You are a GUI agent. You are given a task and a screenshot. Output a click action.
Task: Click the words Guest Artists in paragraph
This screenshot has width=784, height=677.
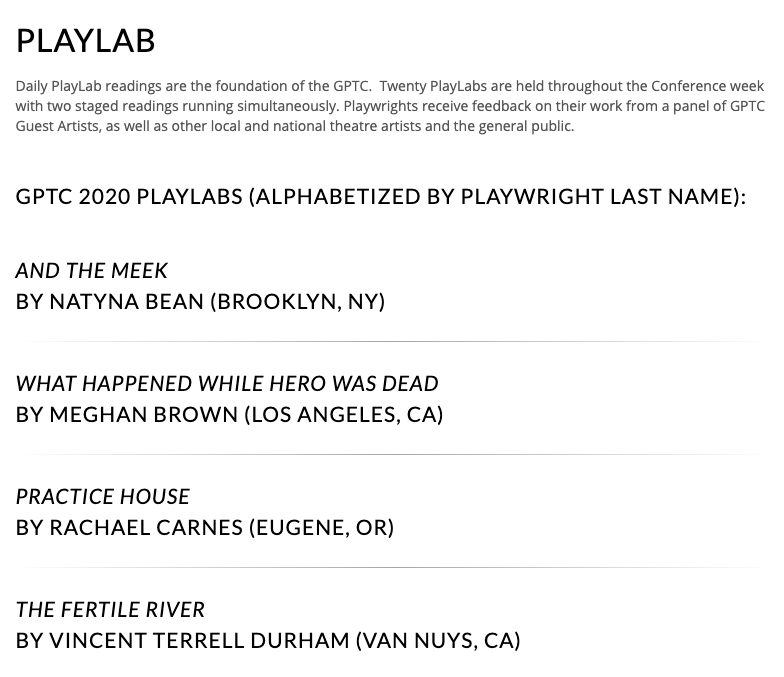tap(57, 126)
